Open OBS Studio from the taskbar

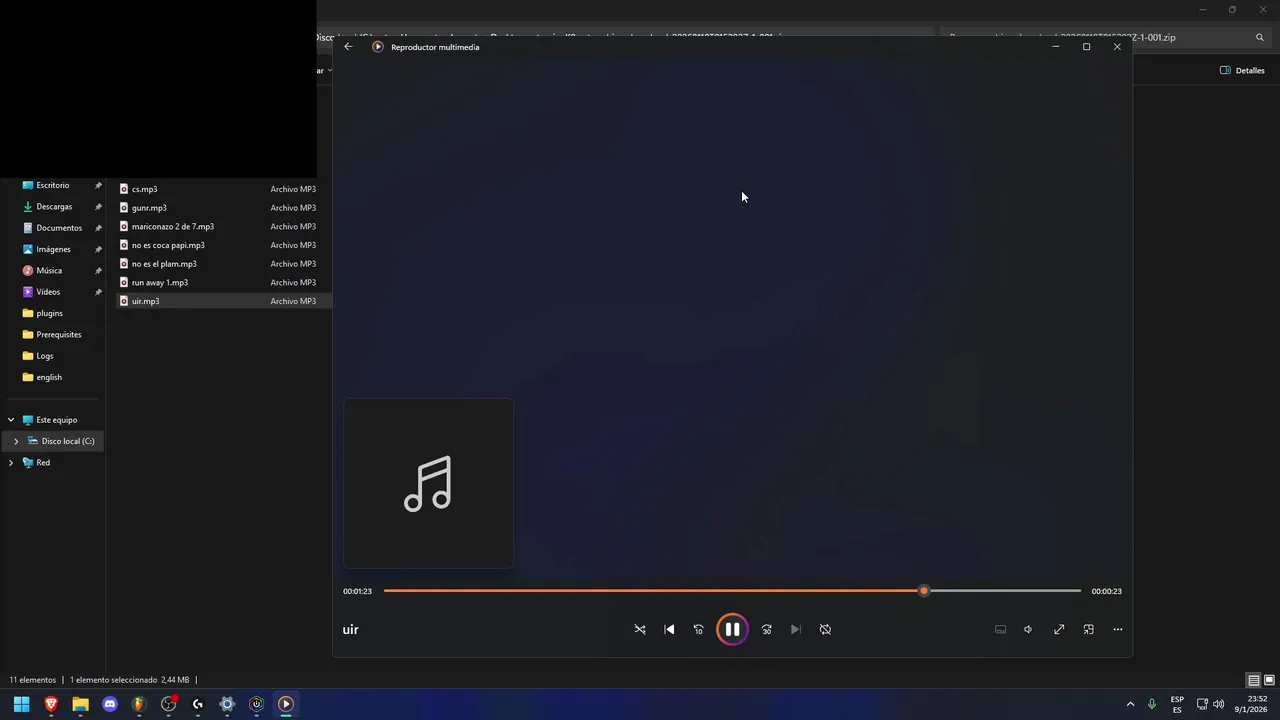[168, 704]
